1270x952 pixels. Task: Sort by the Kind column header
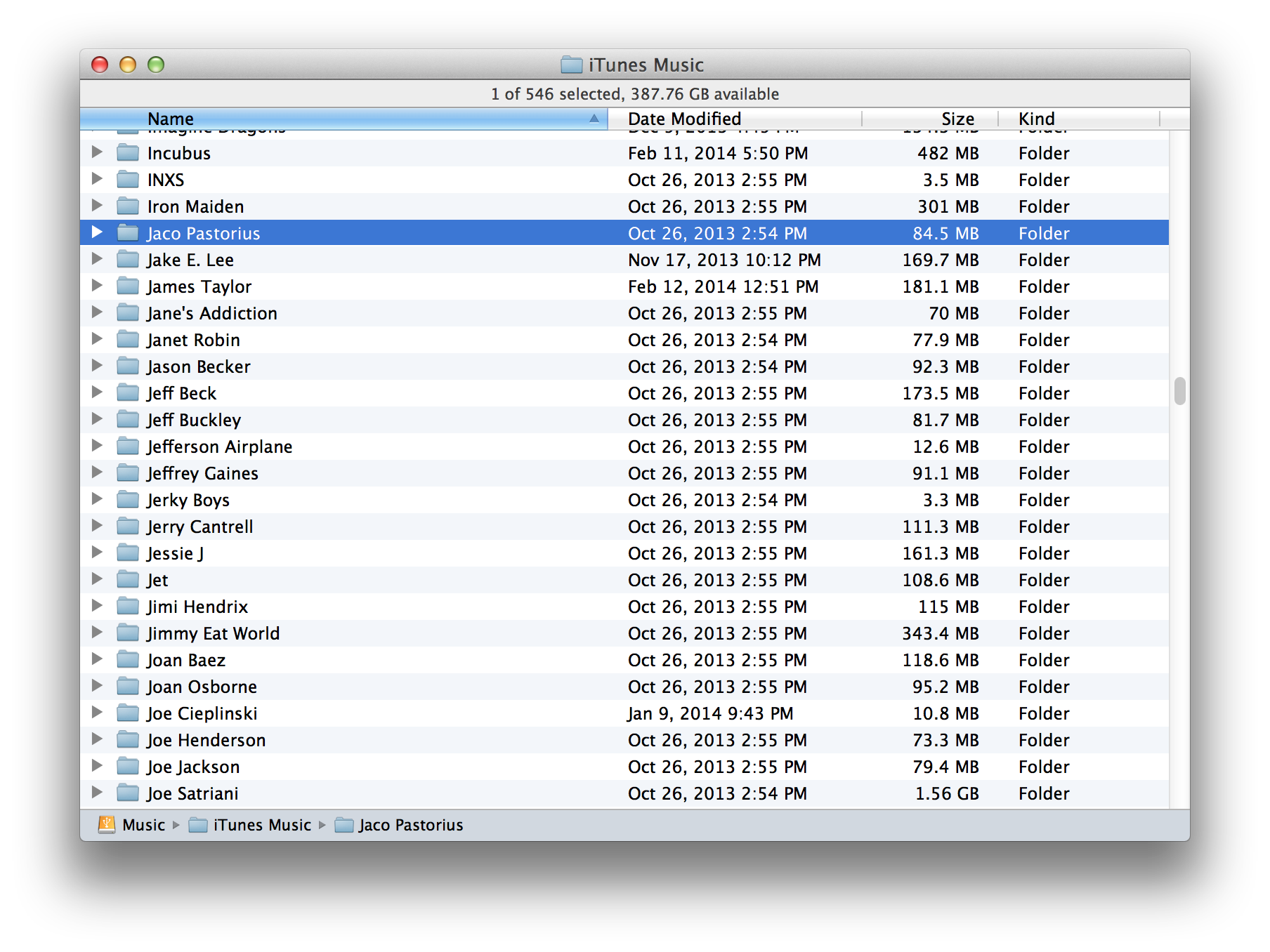click(1079, 119)
